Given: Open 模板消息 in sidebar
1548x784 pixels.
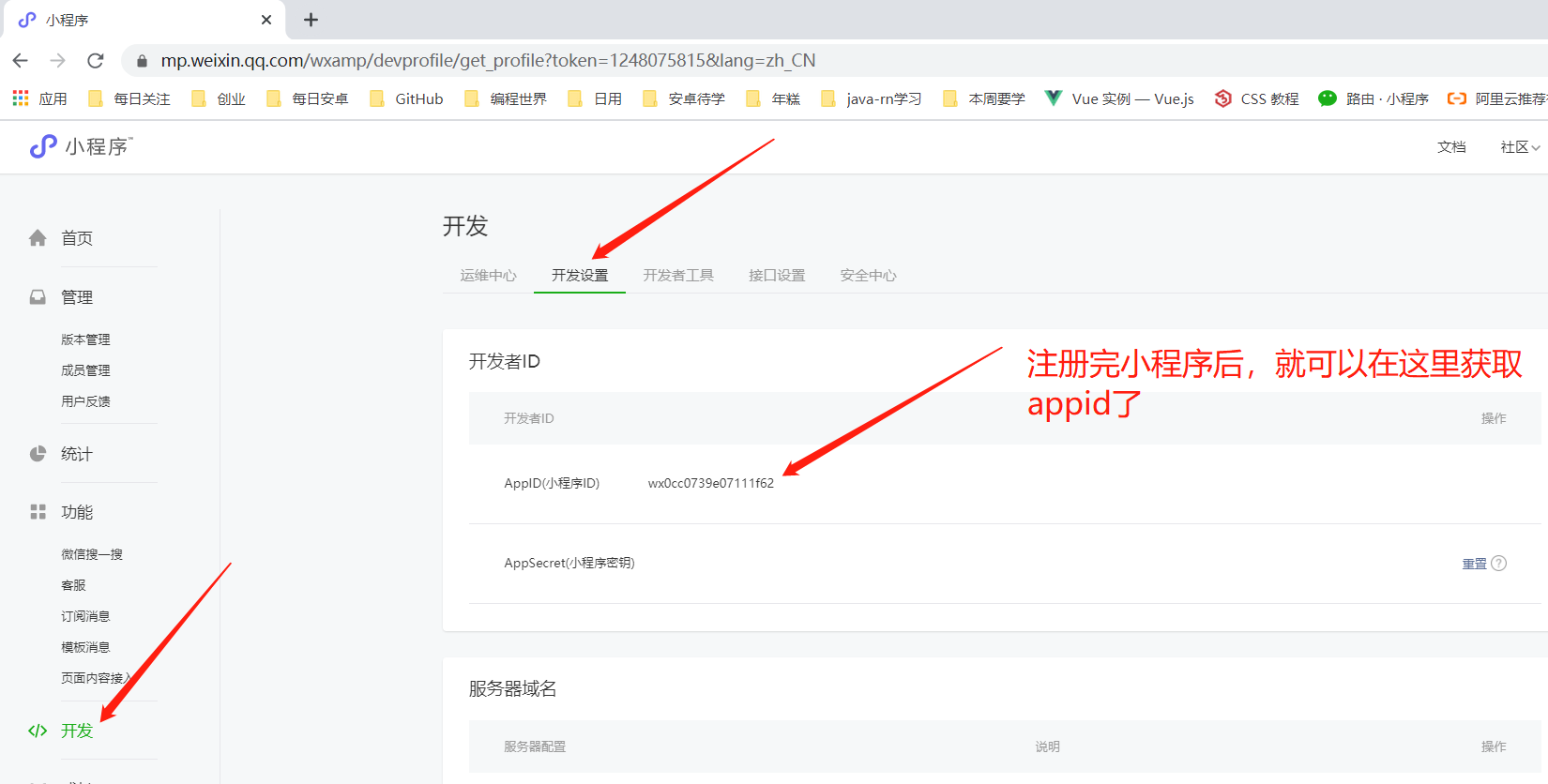Looking at the screenshot, I should pyautogui.click(x=85, y=647).
